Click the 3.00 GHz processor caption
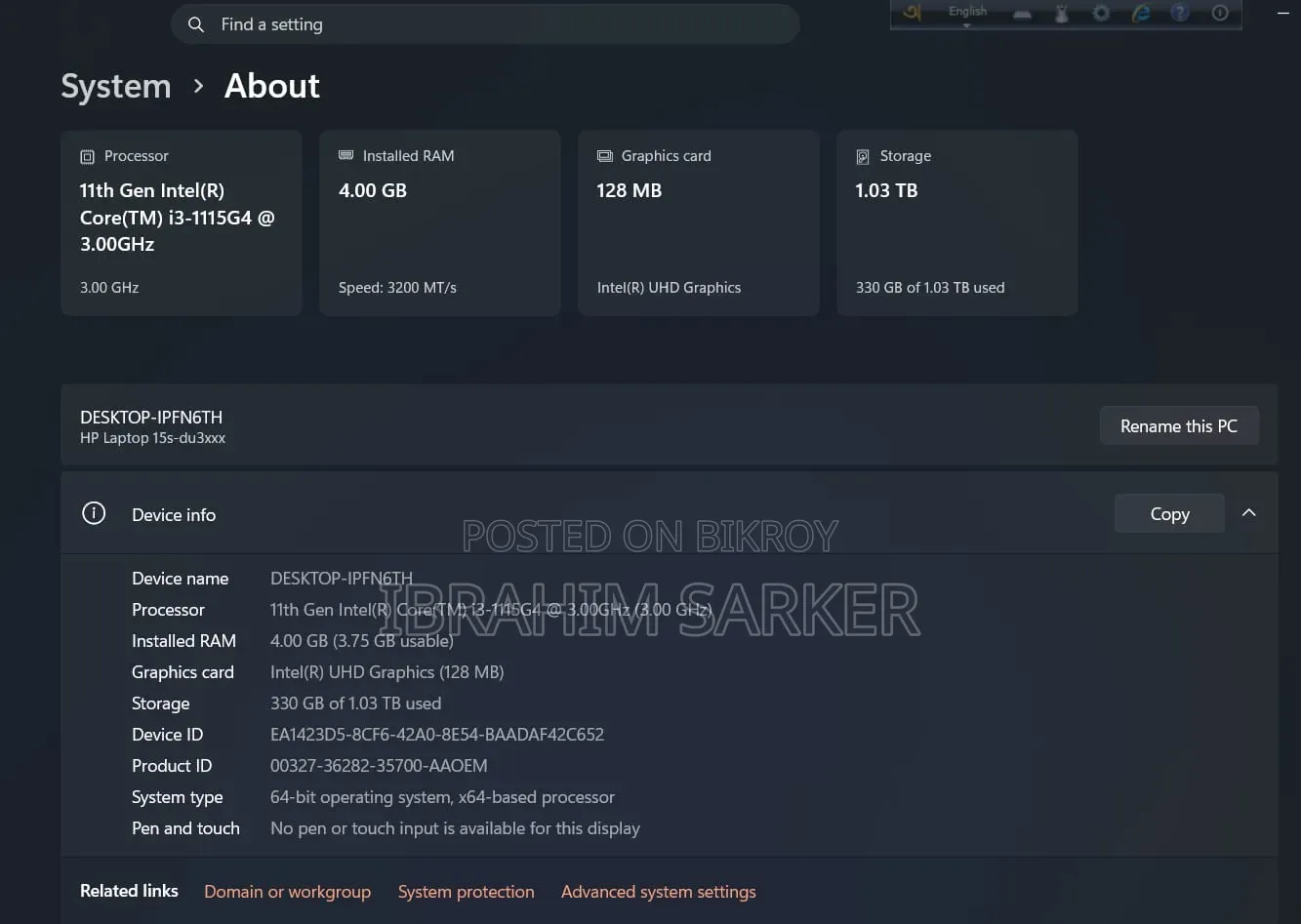The height and width of the screenshot is (924, 1301). (109, 288)
